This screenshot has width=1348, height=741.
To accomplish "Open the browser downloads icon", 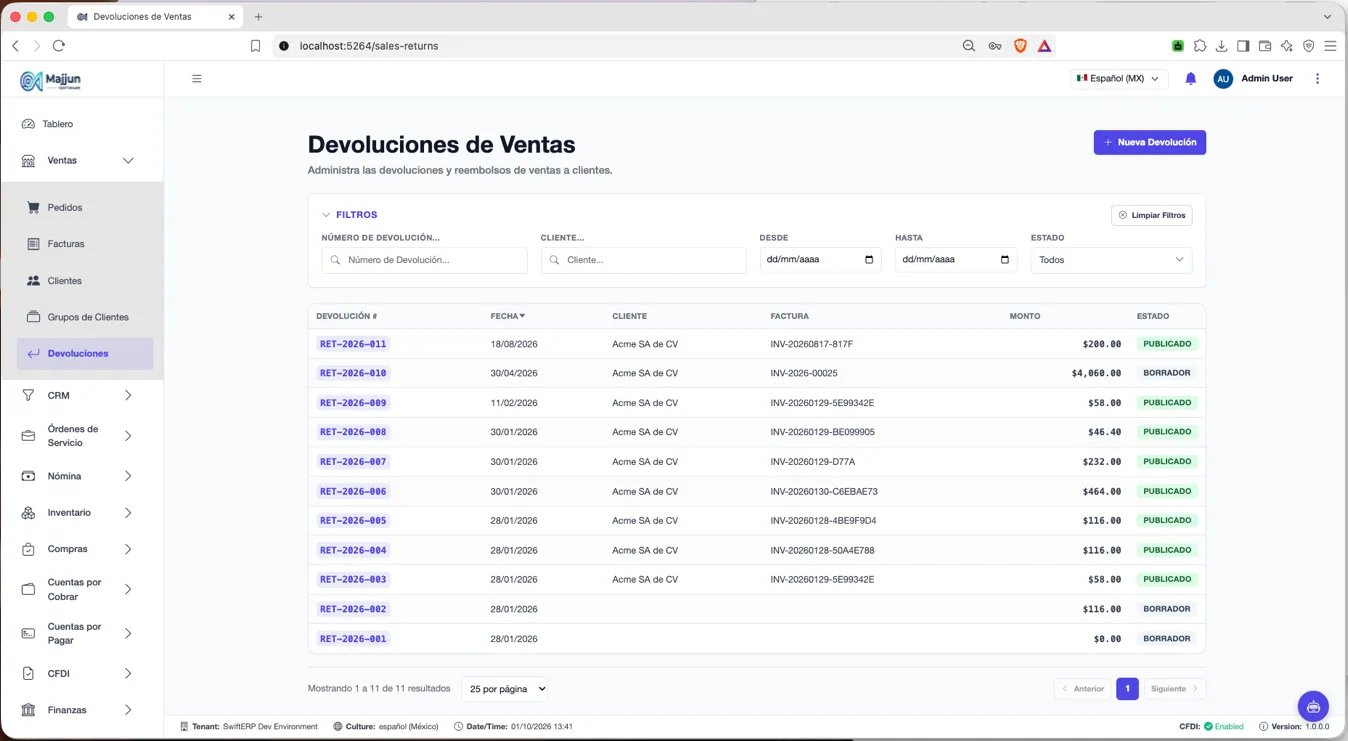I will (1221, 46).
